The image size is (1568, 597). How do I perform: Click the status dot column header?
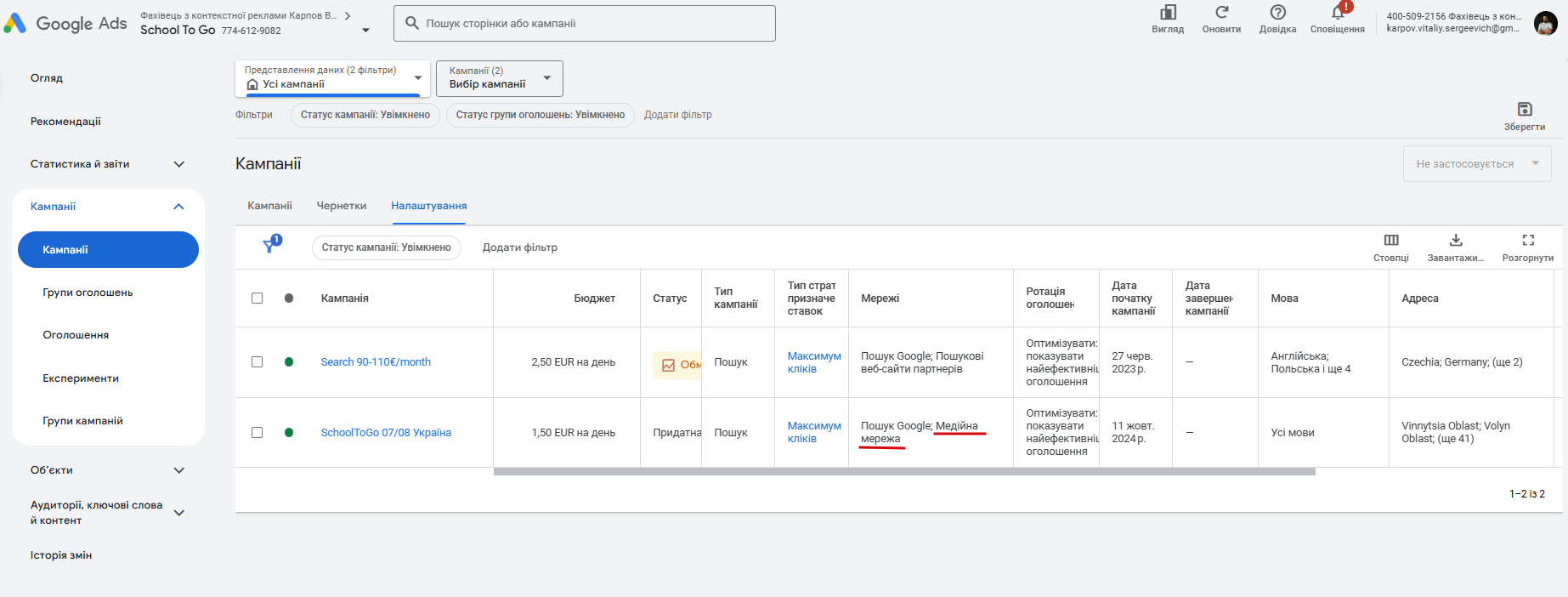pos(289,298)
